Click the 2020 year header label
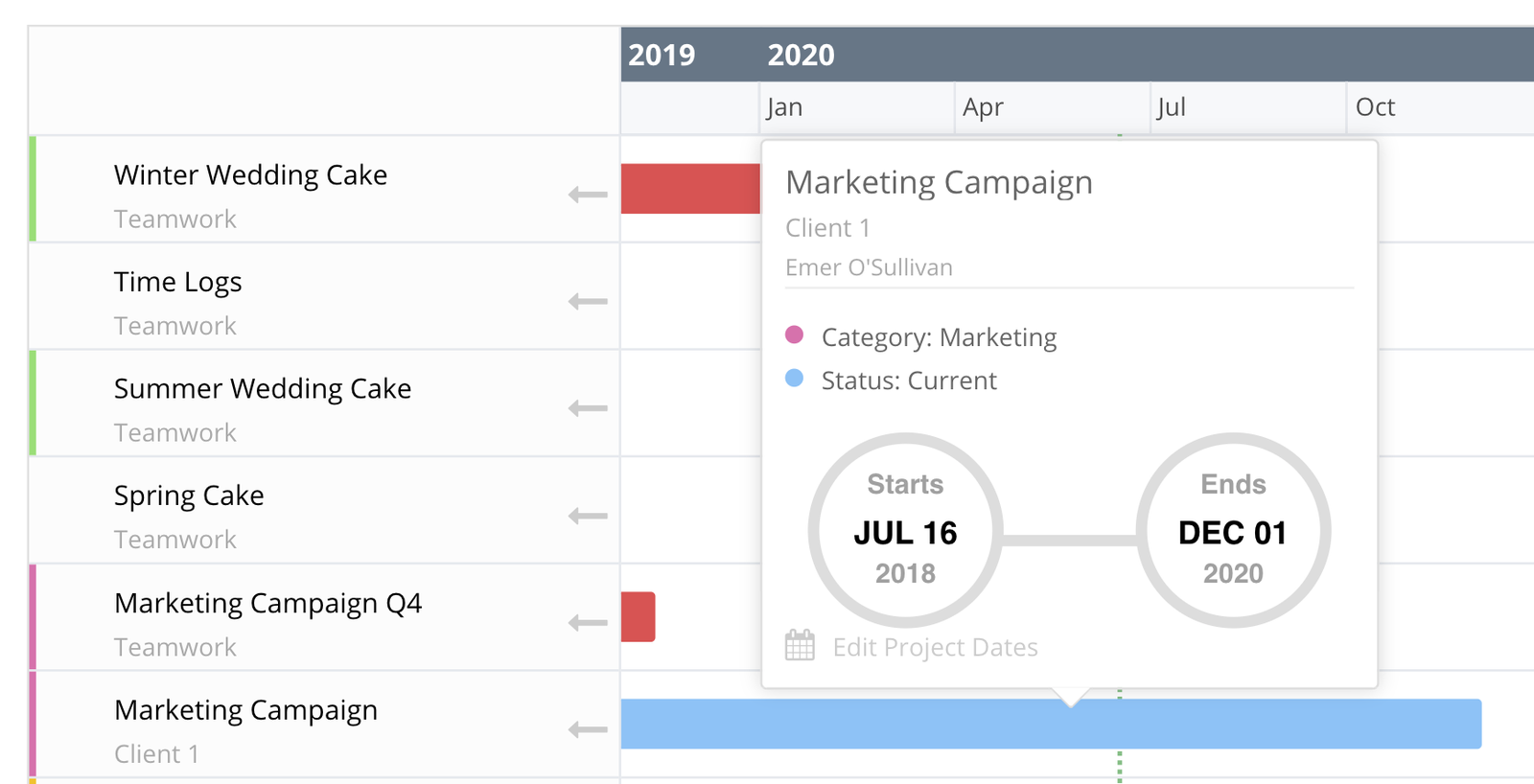Image resolution: width=1534 pixels, height=784 pixels. (801, 56)
